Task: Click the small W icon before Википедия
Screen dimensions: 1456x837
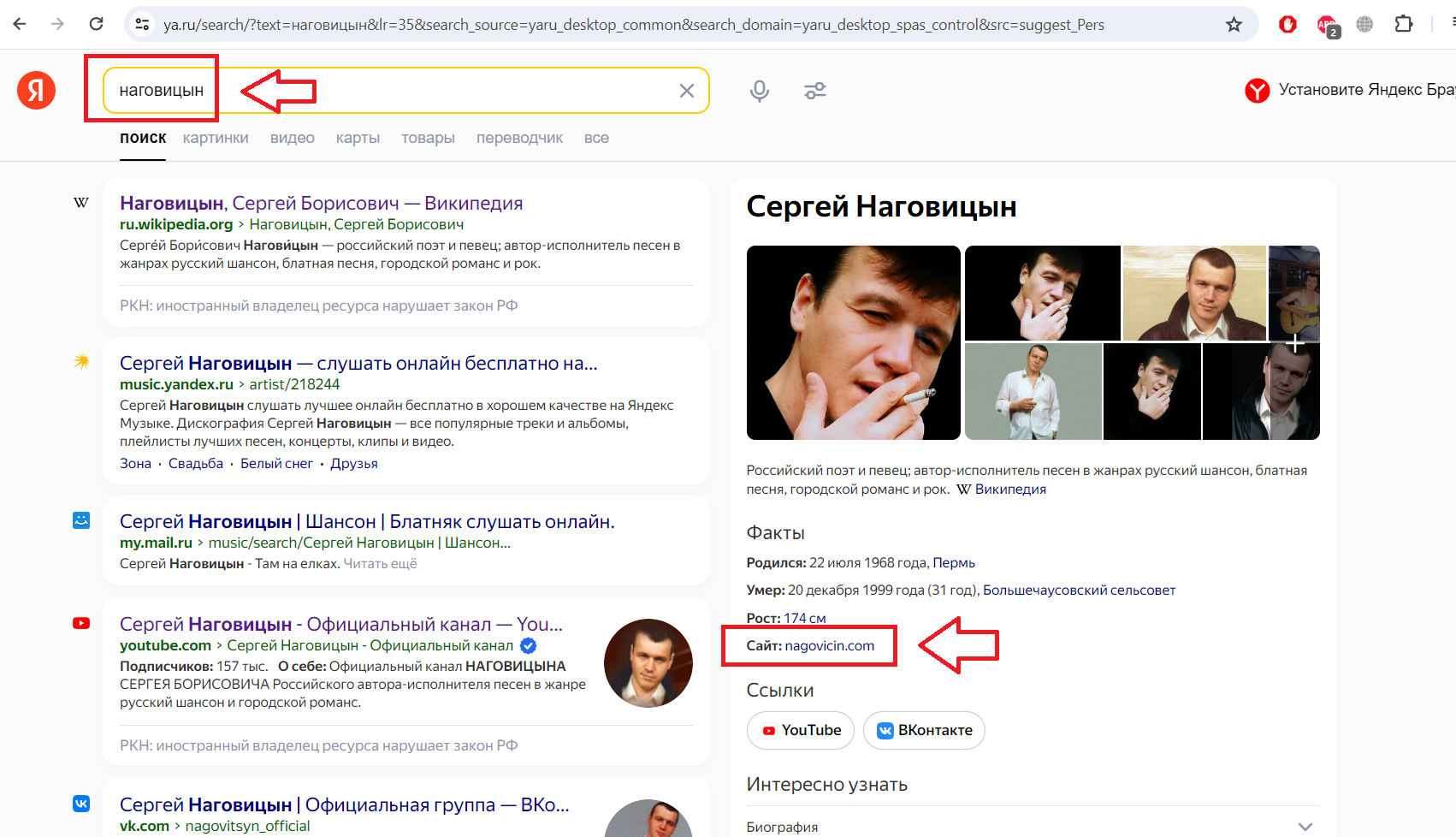Action: (x=963, y=490)
